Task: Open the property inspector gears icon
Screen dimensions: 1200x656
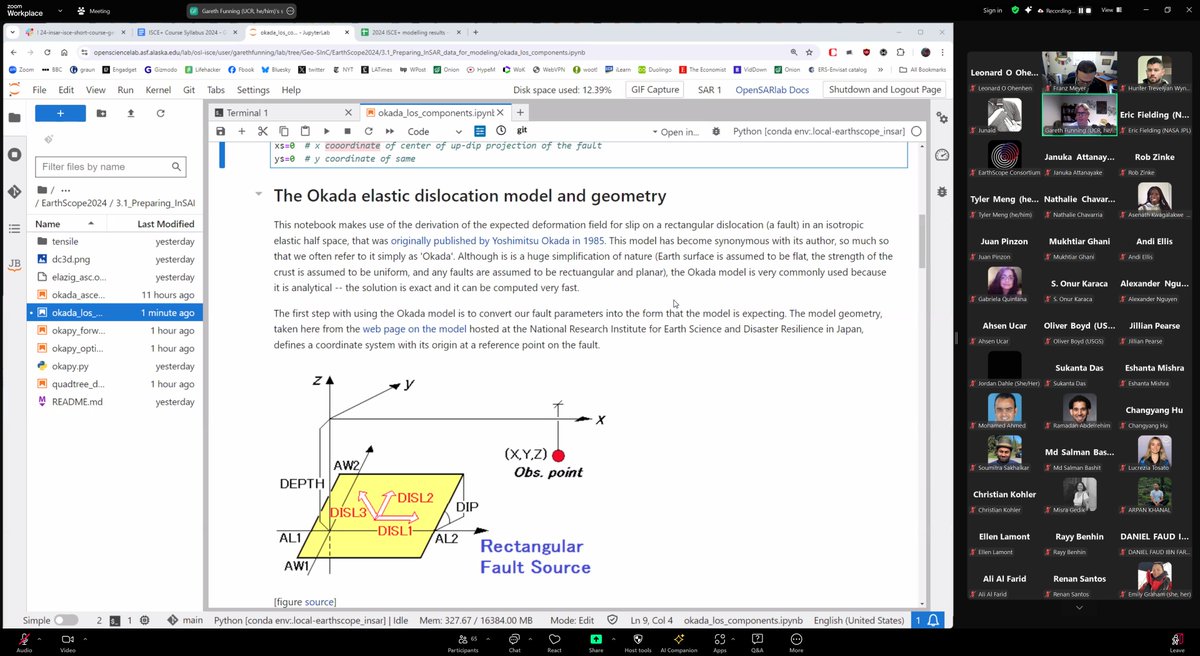Action: point(941,118)
